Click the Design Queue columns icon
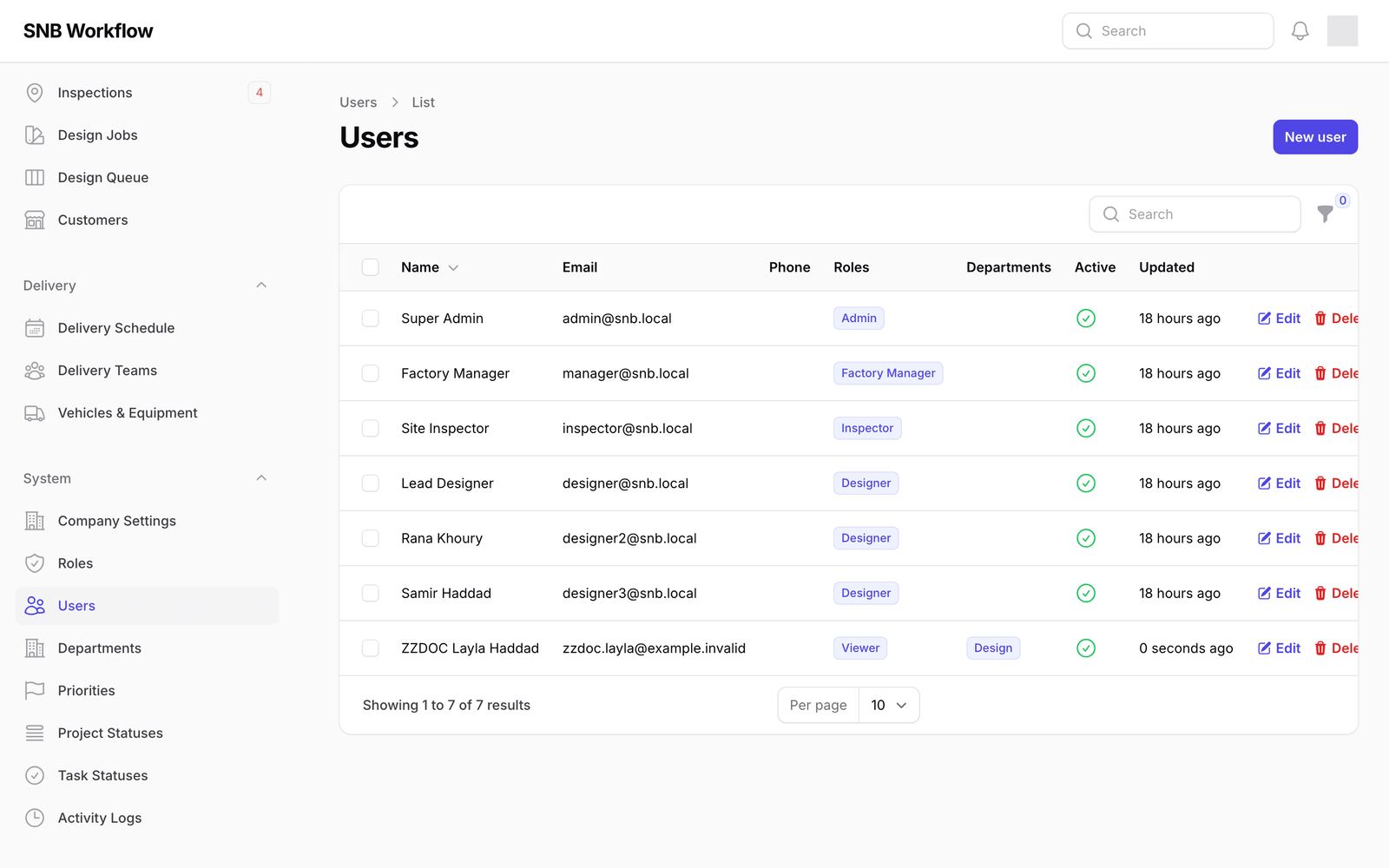This screenshot has width=1389, height=868. point(35,178)
